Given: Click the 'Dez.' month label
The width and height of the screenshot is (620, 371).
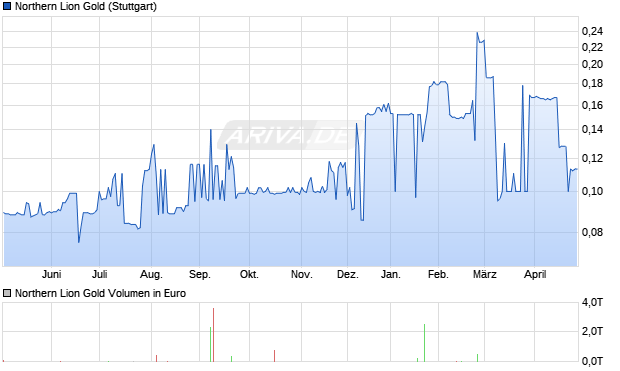Looking at the screenshot, I should pos(348,274).
